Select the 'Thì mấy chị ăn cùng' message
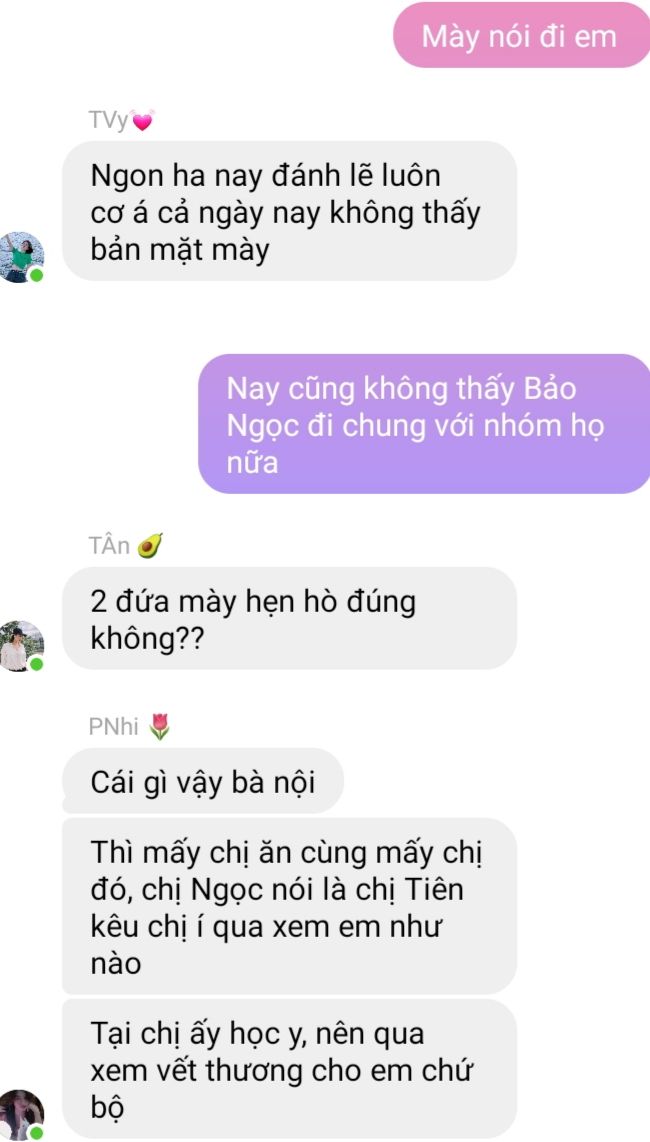 (x=289, y=905)
